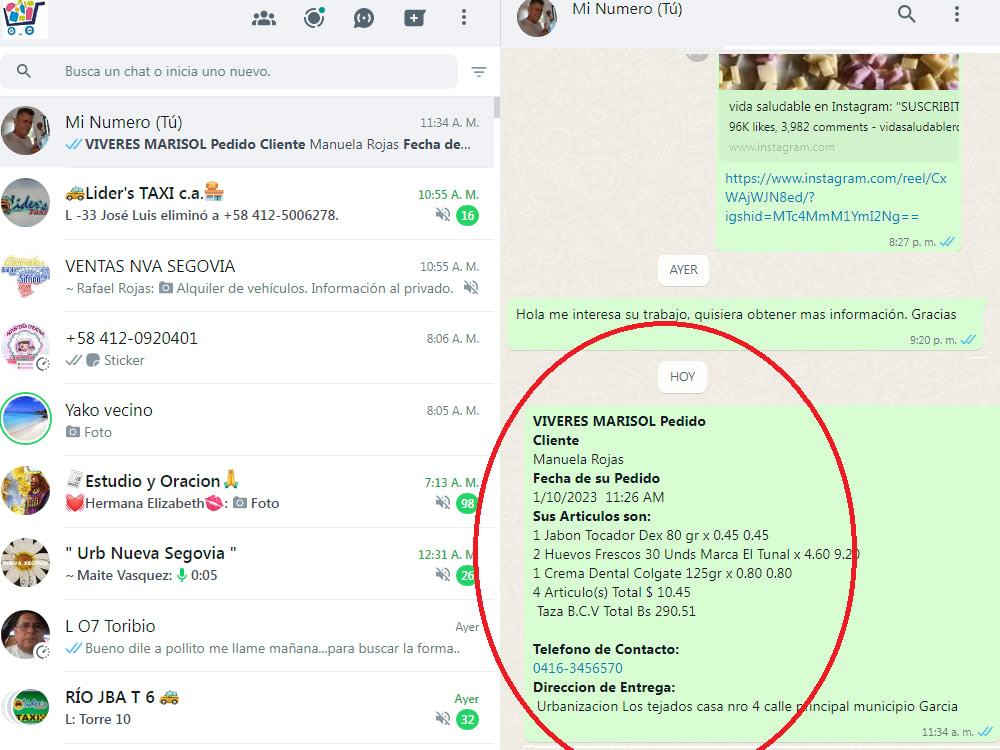This screenshot has height=750, width=1000.
Task: Click the read receipt checks at 11:34 a. m.
Action: click(985, 732)
